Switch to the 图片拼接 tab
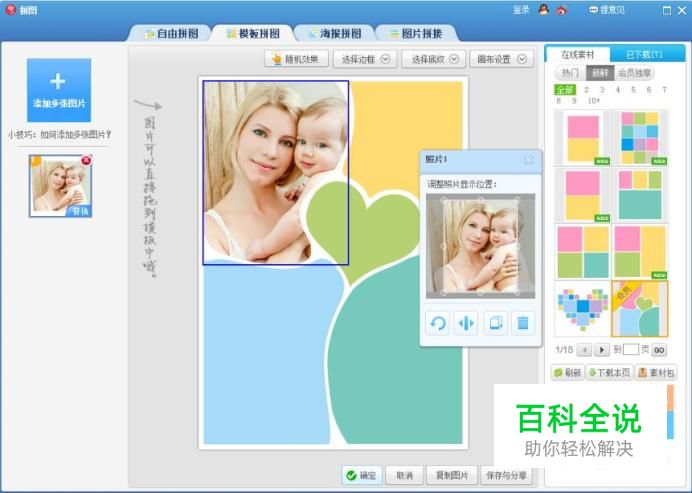 [417, 34]
